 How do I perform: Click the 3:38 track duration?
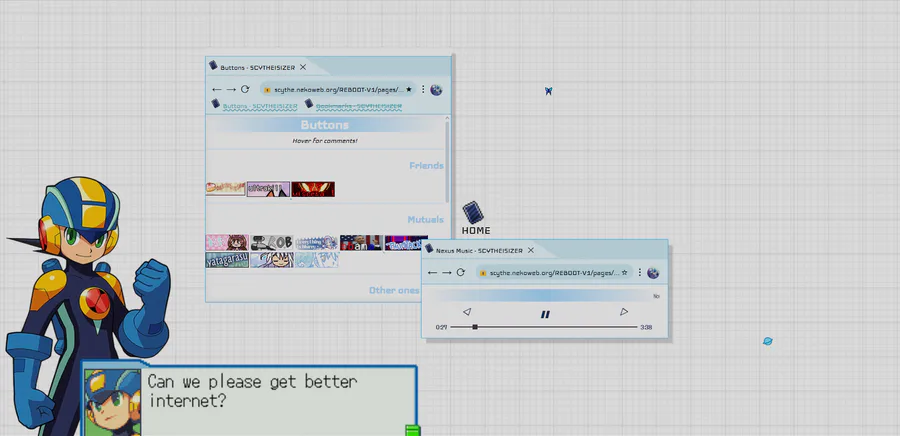(646, 328)
